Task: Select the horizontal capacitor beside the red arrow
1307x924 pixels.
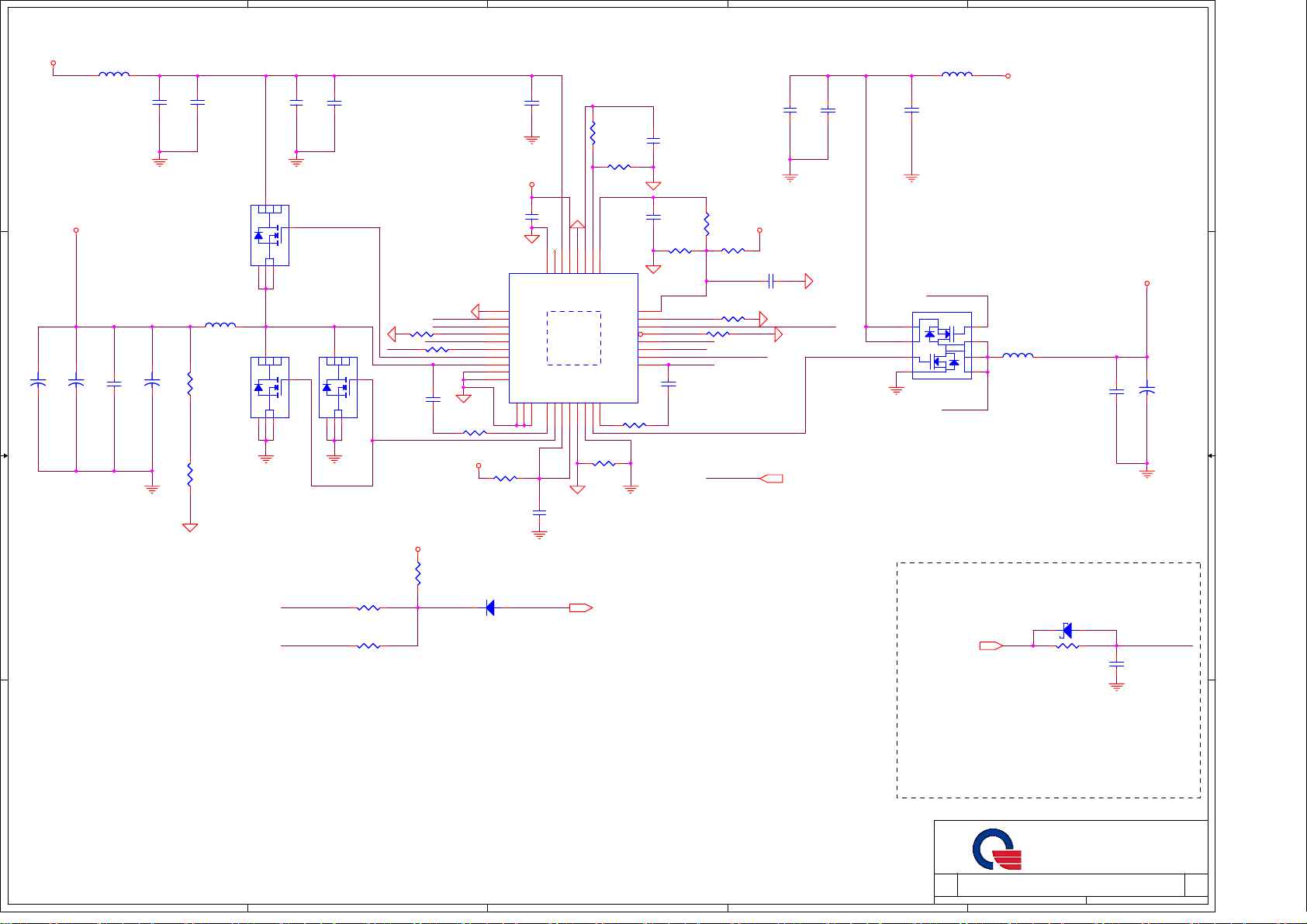Action: coord(771,281)
